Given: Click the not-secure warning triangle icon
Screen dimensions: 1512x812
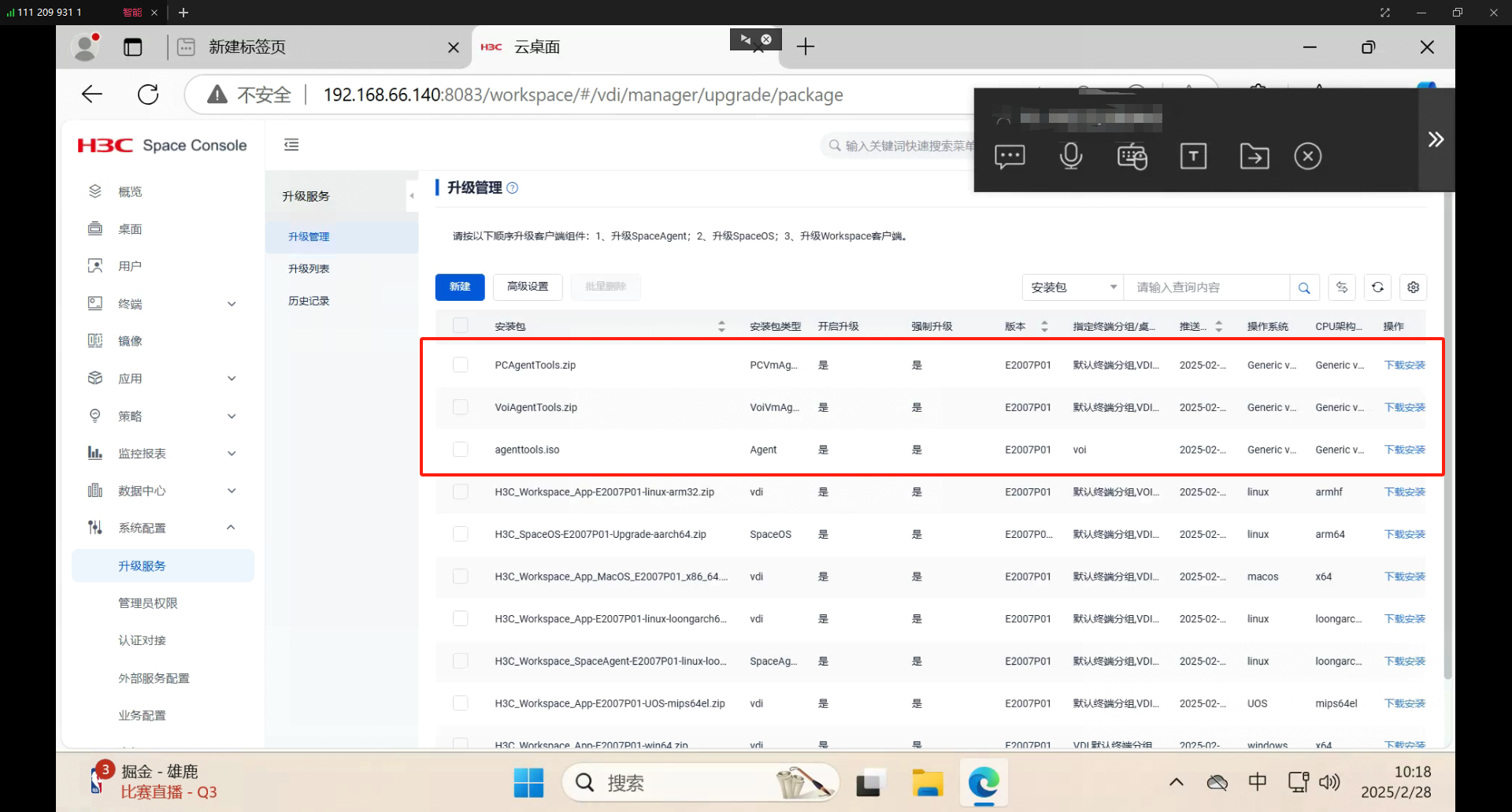Looking at the screenshot, I should click(217, 95).
